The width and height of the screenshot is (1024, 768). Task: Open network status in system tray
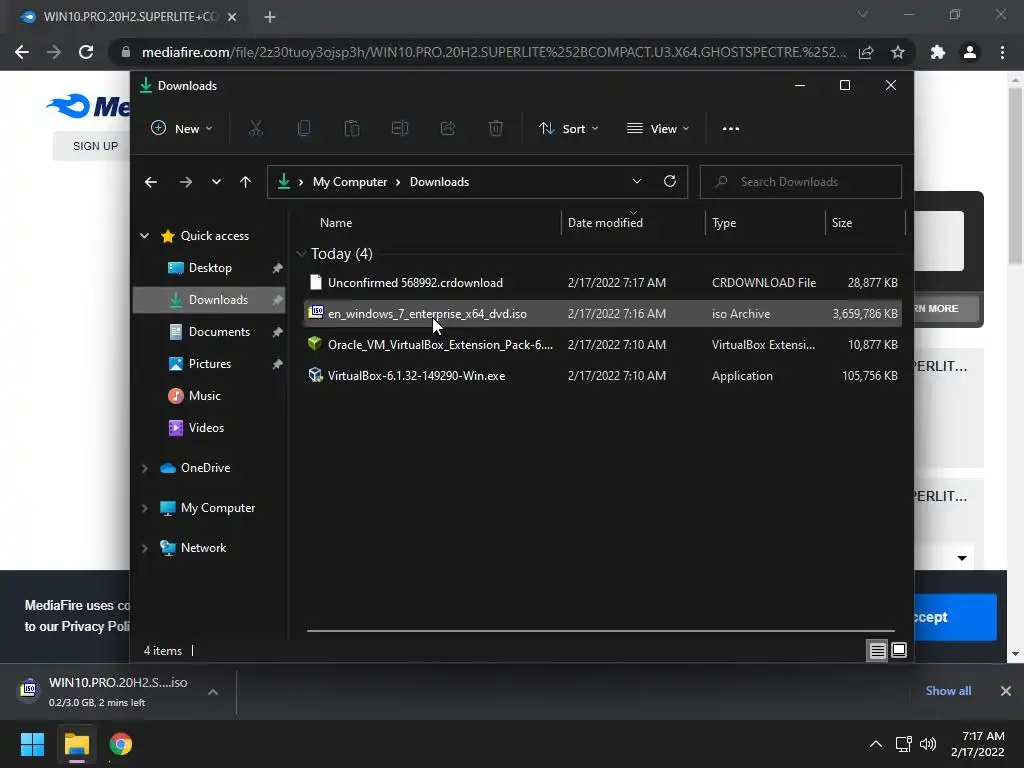[x=903, y=744]
